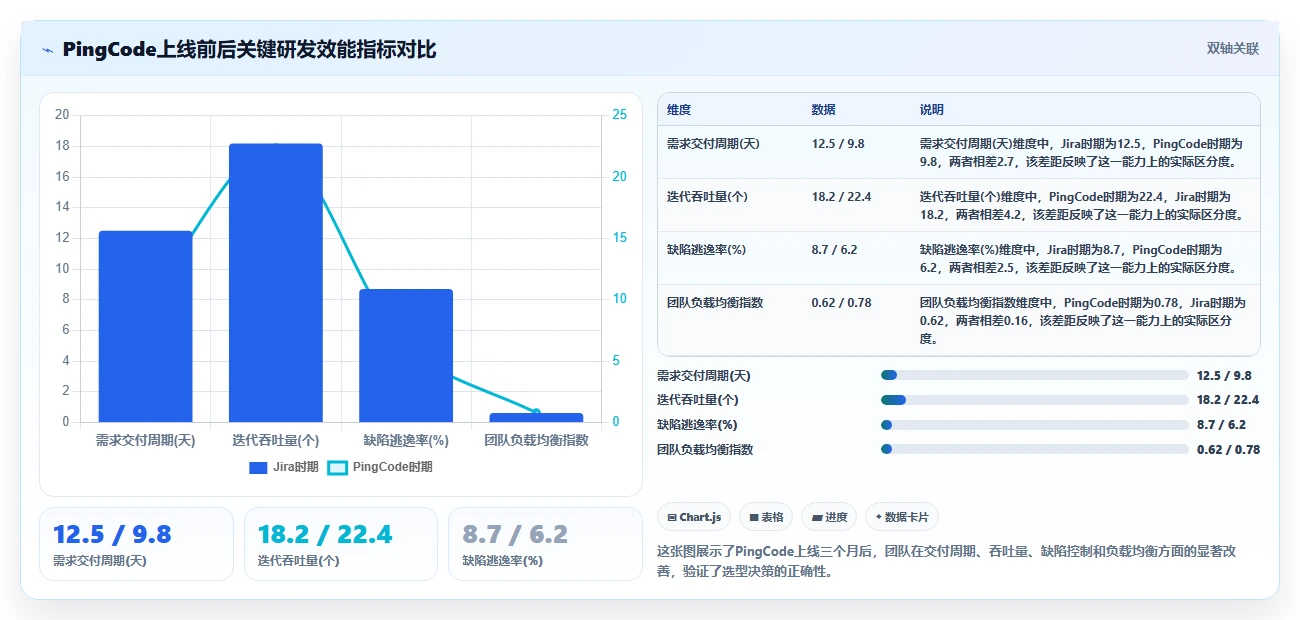Click the 团队负载均衡指数 x-axis label
Image resolution: width=1300 pixels, height=620 pixels.
536,440
